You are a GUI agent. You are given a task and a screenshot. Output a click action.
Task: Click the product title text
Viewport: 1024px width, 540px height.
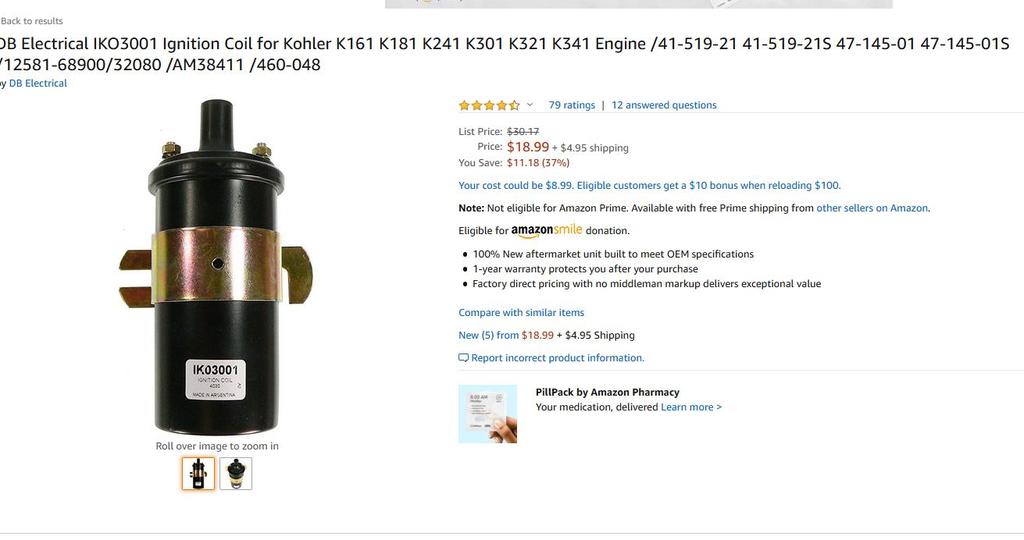click(x=504, y=54)
